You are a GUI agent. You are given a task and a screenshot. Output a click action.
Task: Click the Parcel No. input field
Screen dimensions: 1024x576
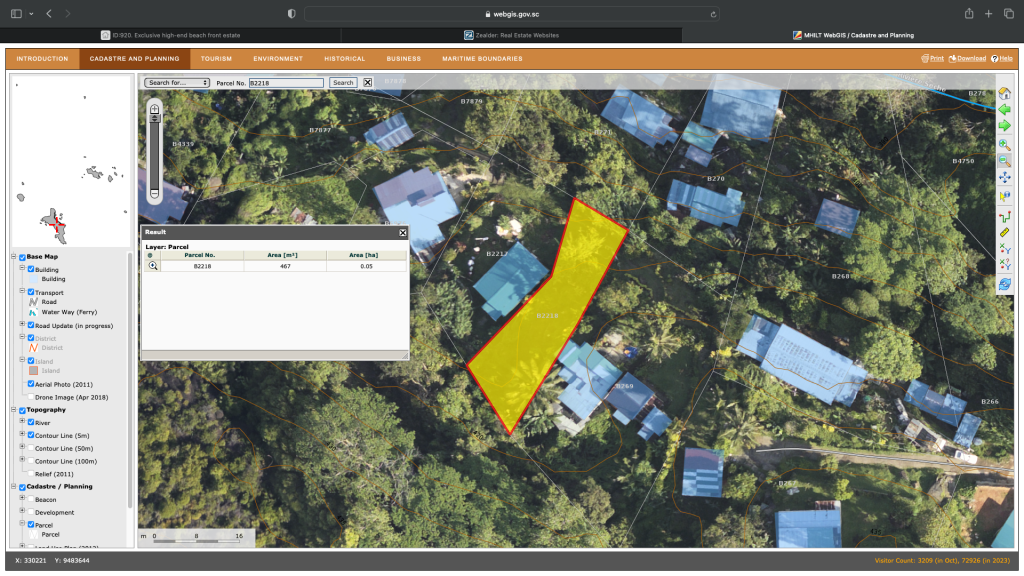click(x=285, y=83)
